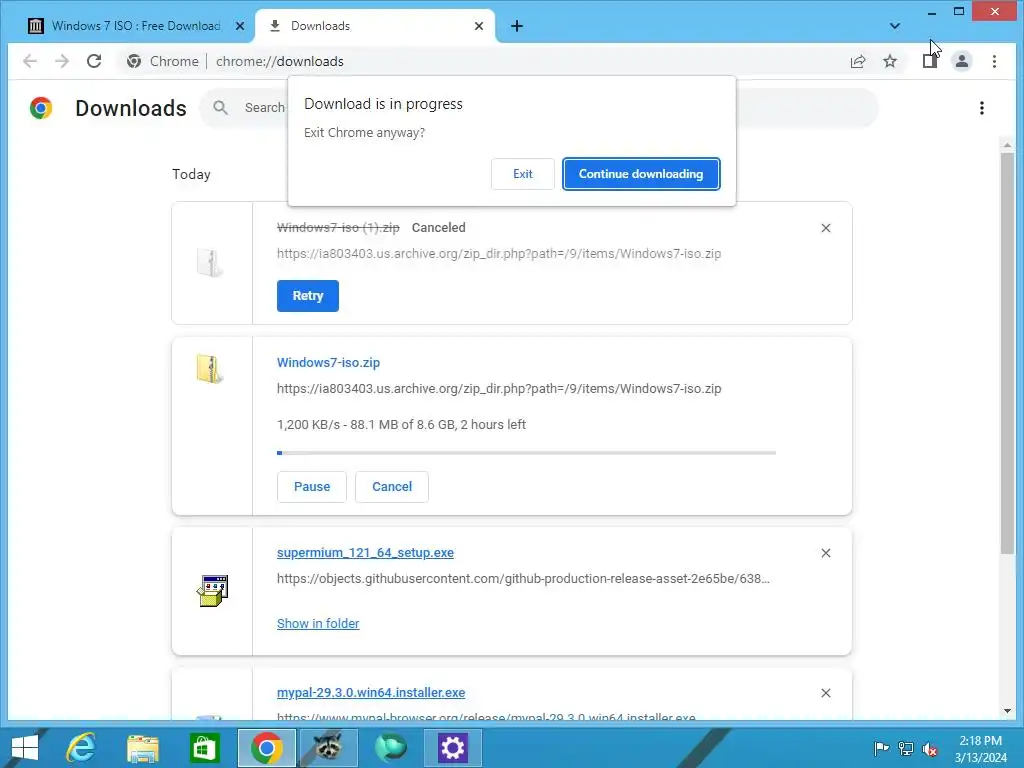Open the profile avatar menu
The height and width of the screenshot is (768, 1024).
961,61
